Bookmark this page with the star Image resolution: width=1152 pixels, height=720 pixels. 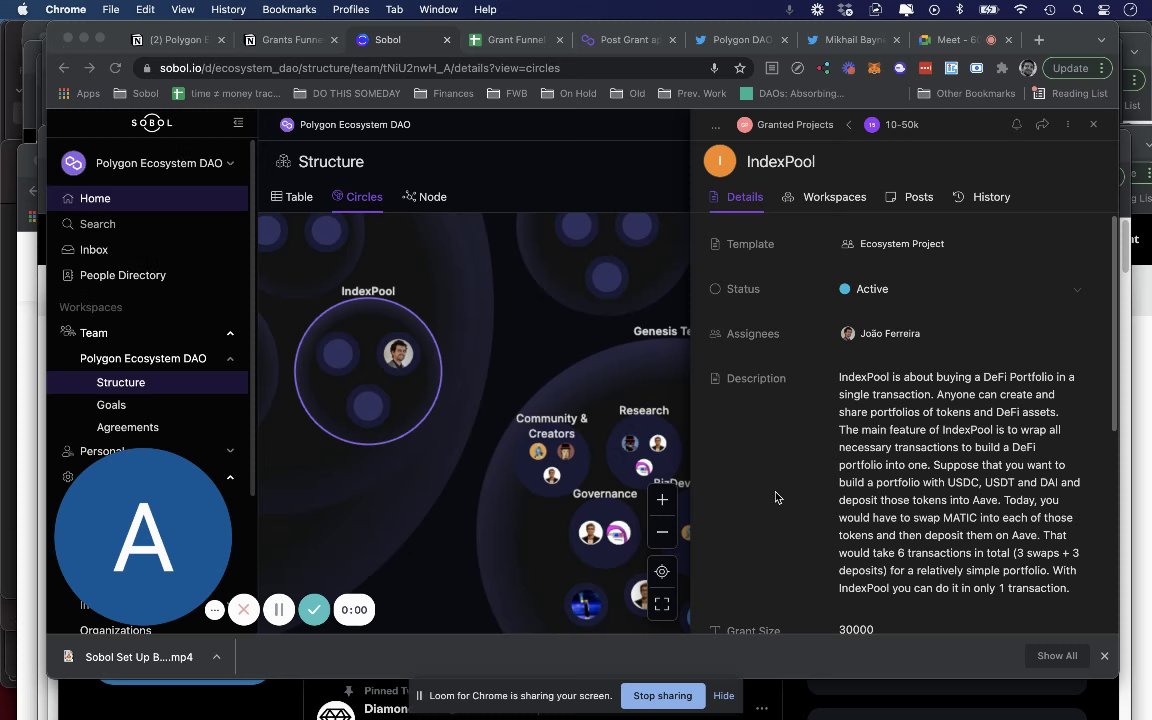tap(740, 68)
